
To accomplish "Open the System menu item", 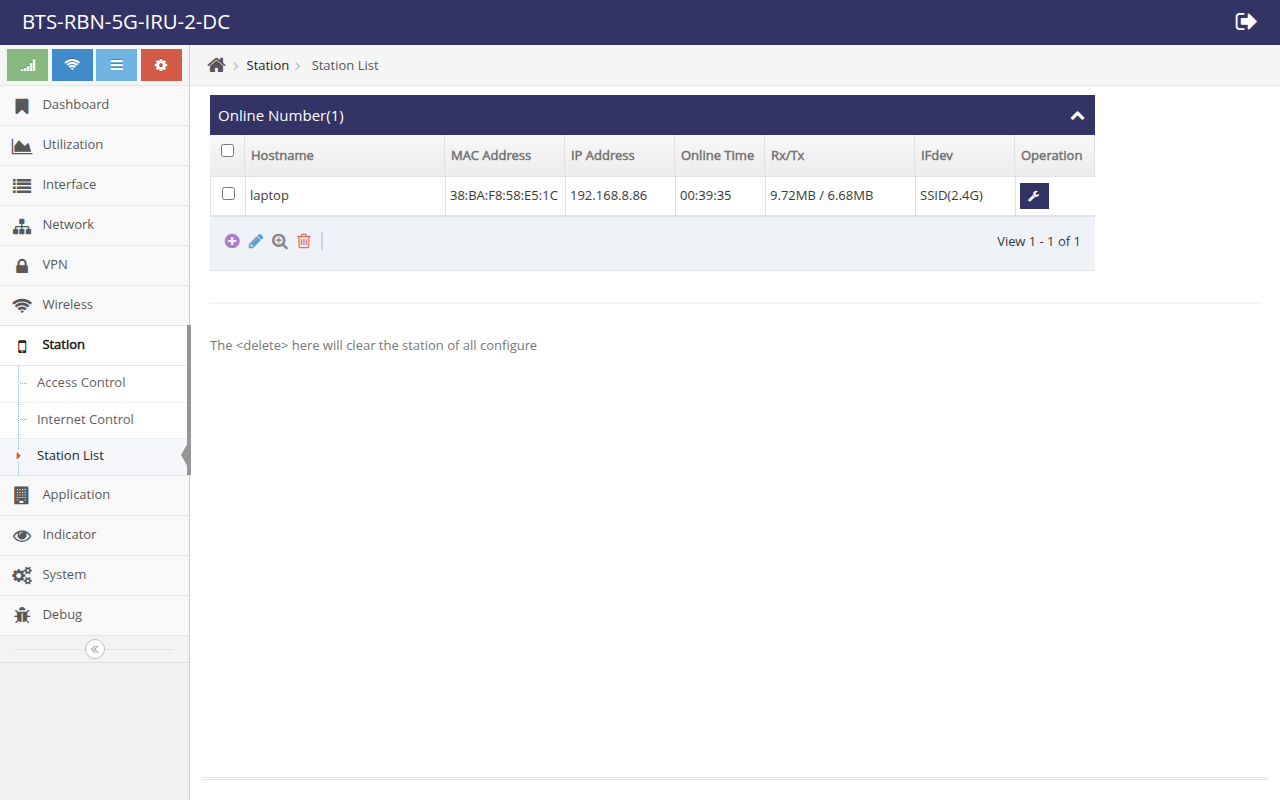I will 94,575.
